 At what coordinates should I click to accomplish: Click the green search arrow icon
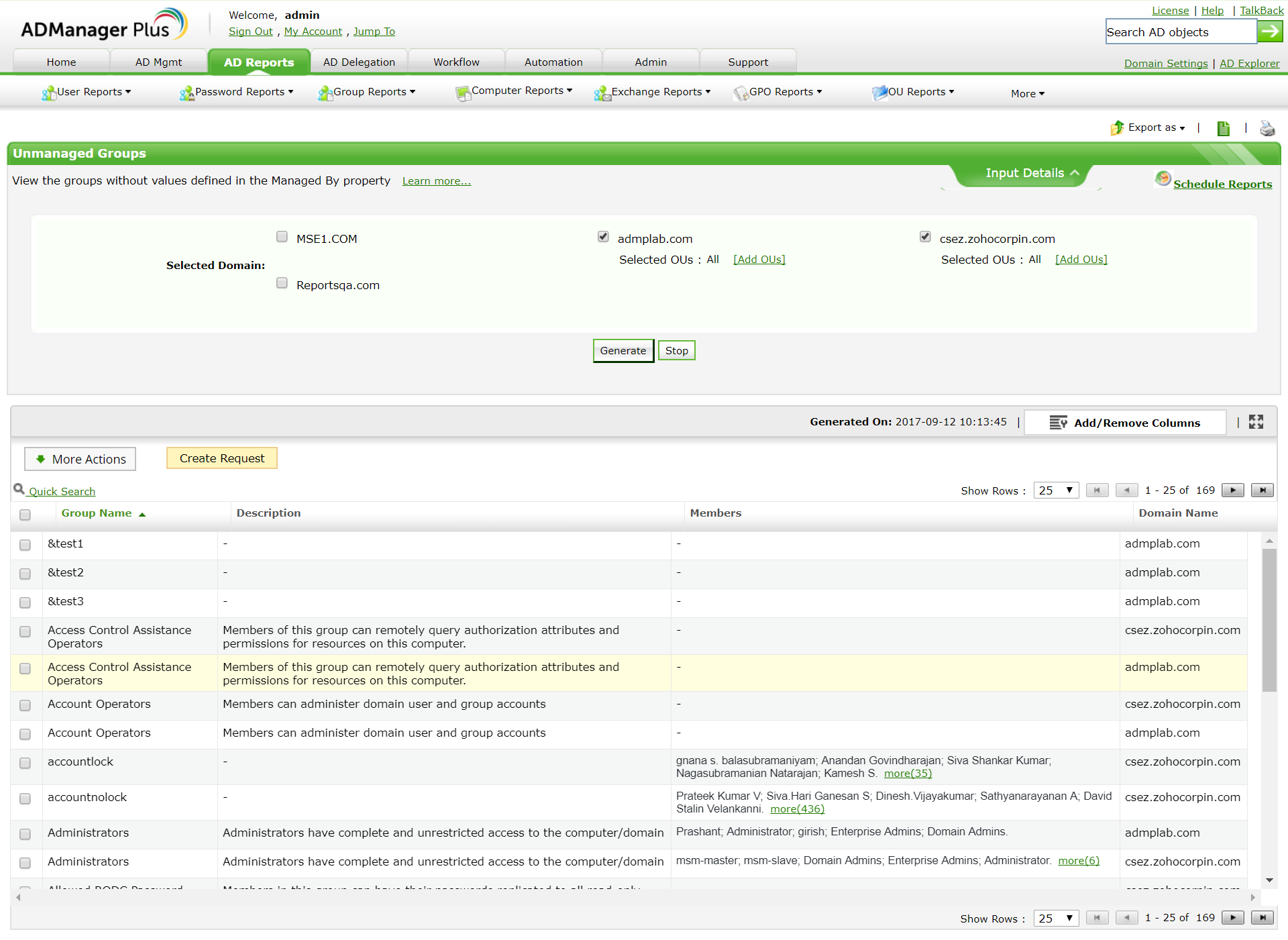(1269, 31)
